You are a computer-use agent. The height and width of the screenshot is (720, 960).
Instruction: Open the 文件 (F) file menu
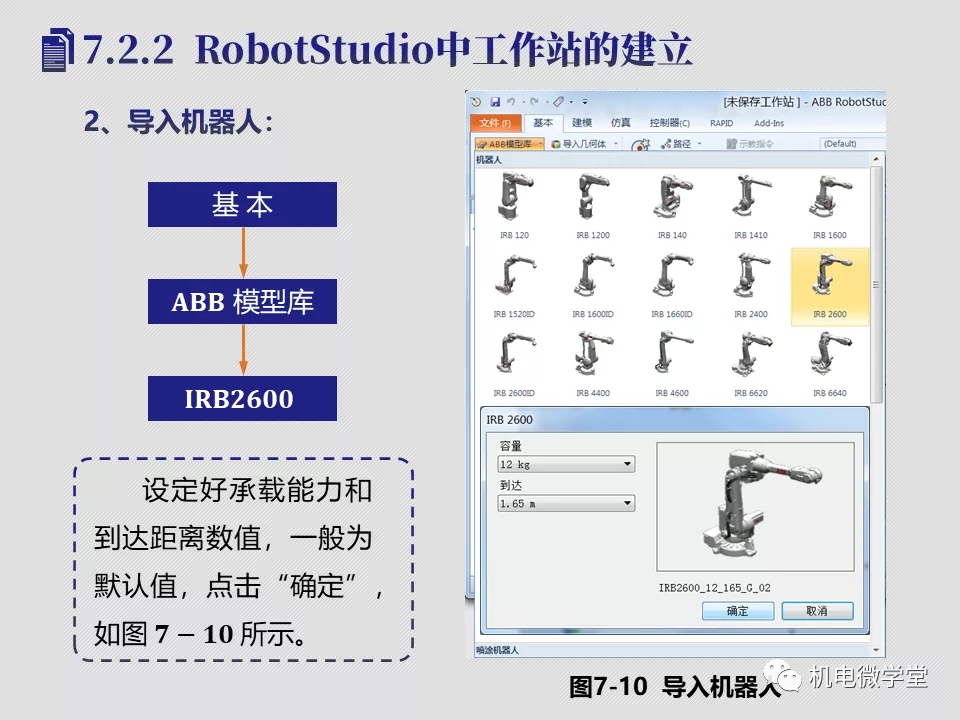point(495,123)
